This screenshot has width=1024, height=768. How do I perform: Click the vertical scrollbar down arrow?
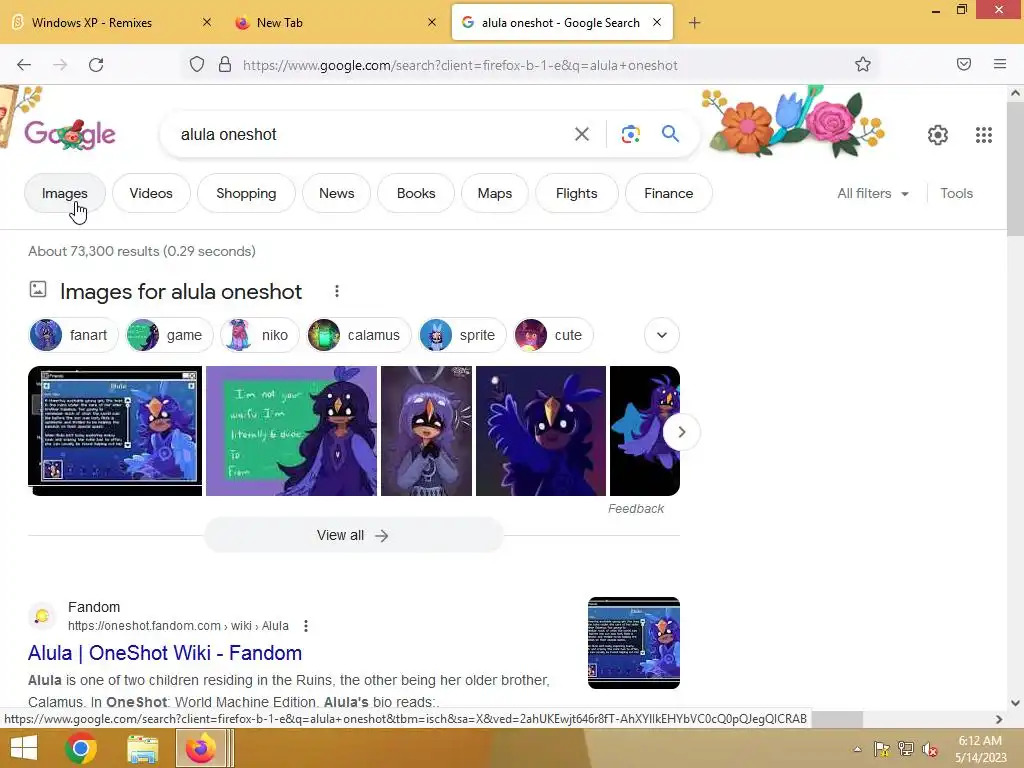coord(1015,703)
